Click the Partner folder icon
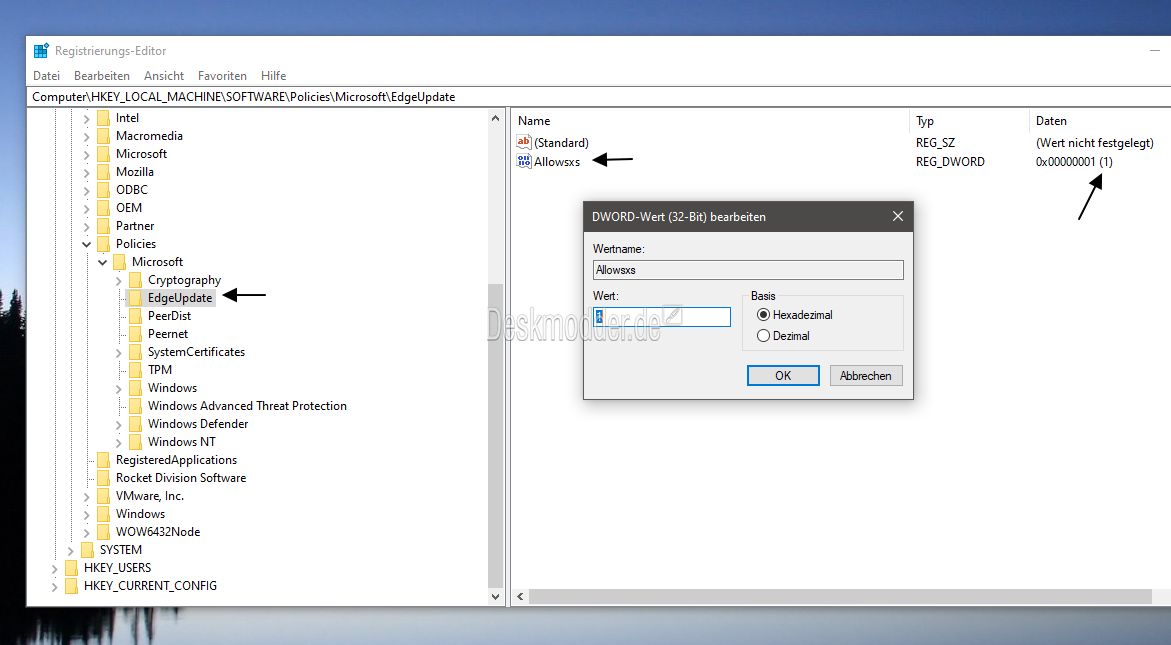1171x645 pixels. point(103,225)
